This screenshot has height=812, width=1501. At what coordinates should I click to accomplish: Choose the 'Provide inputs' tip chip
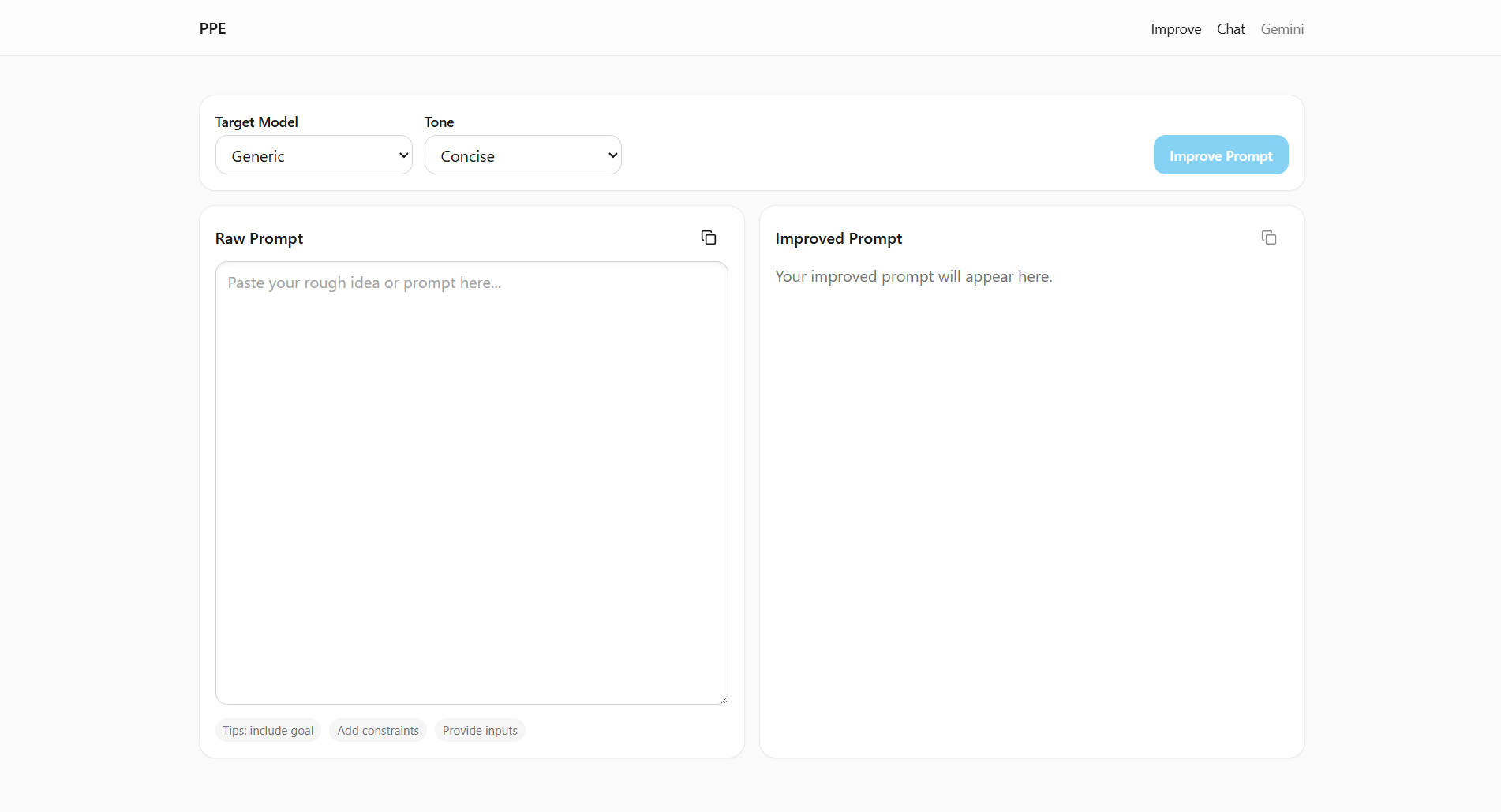pyautogui.click(x=480, y=731)
